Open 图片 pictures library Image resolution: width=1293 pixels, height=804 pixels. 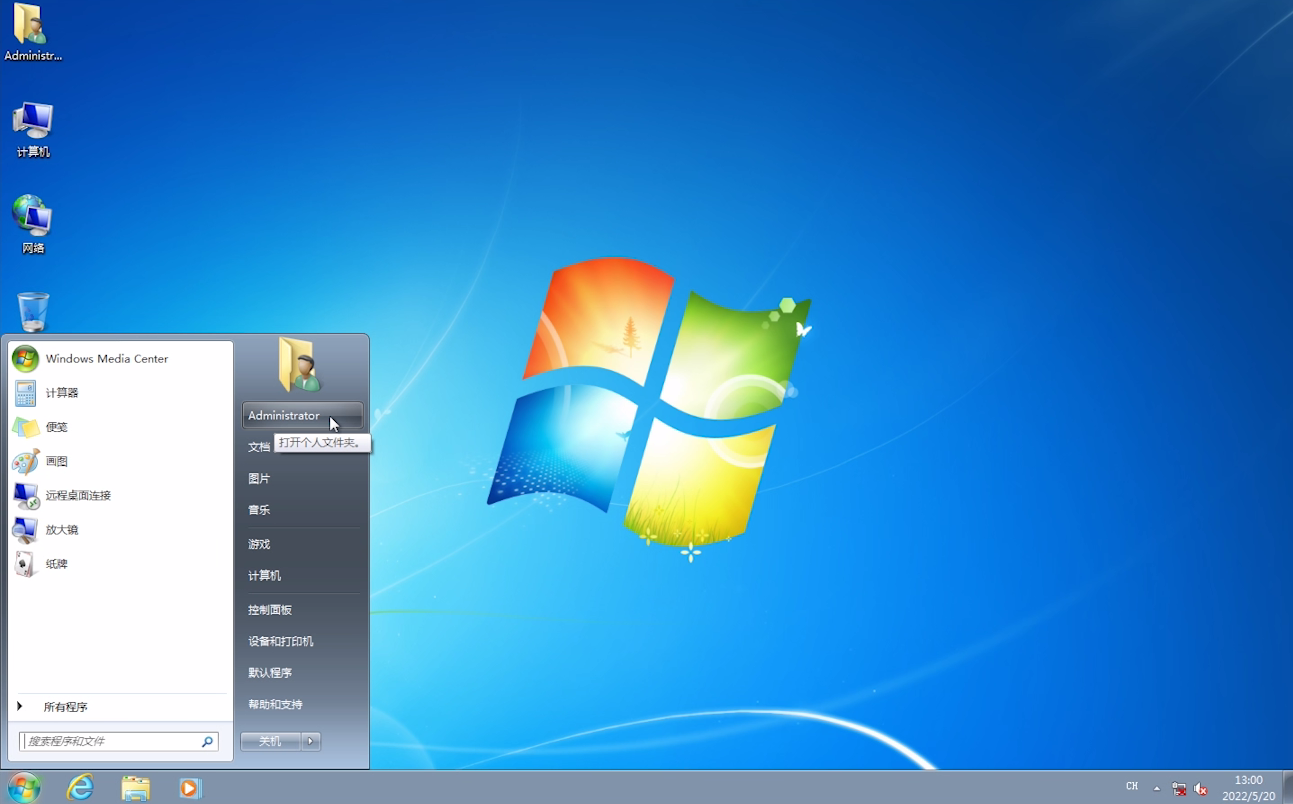click(302, 479)
